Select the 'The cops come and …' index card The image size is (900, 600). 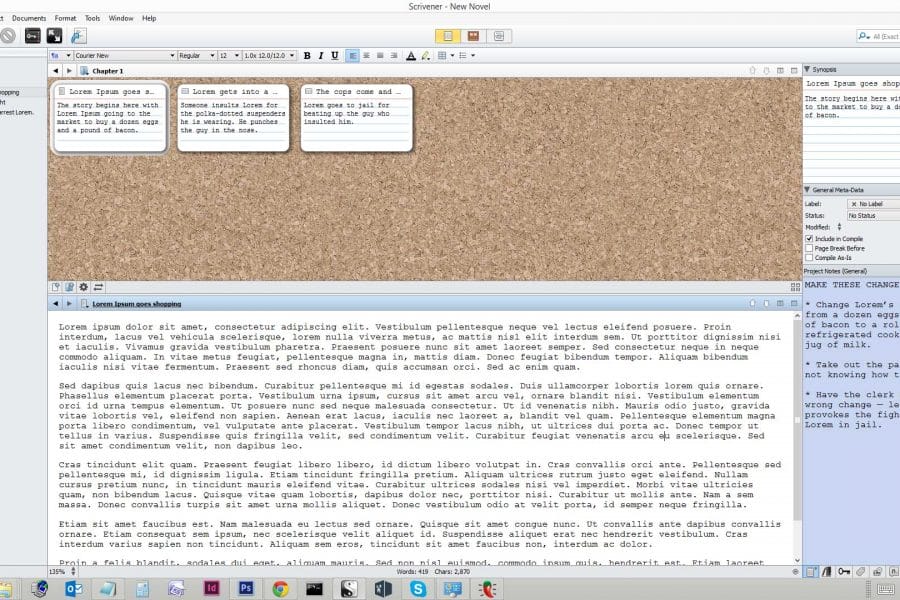(x=356, y=118)
